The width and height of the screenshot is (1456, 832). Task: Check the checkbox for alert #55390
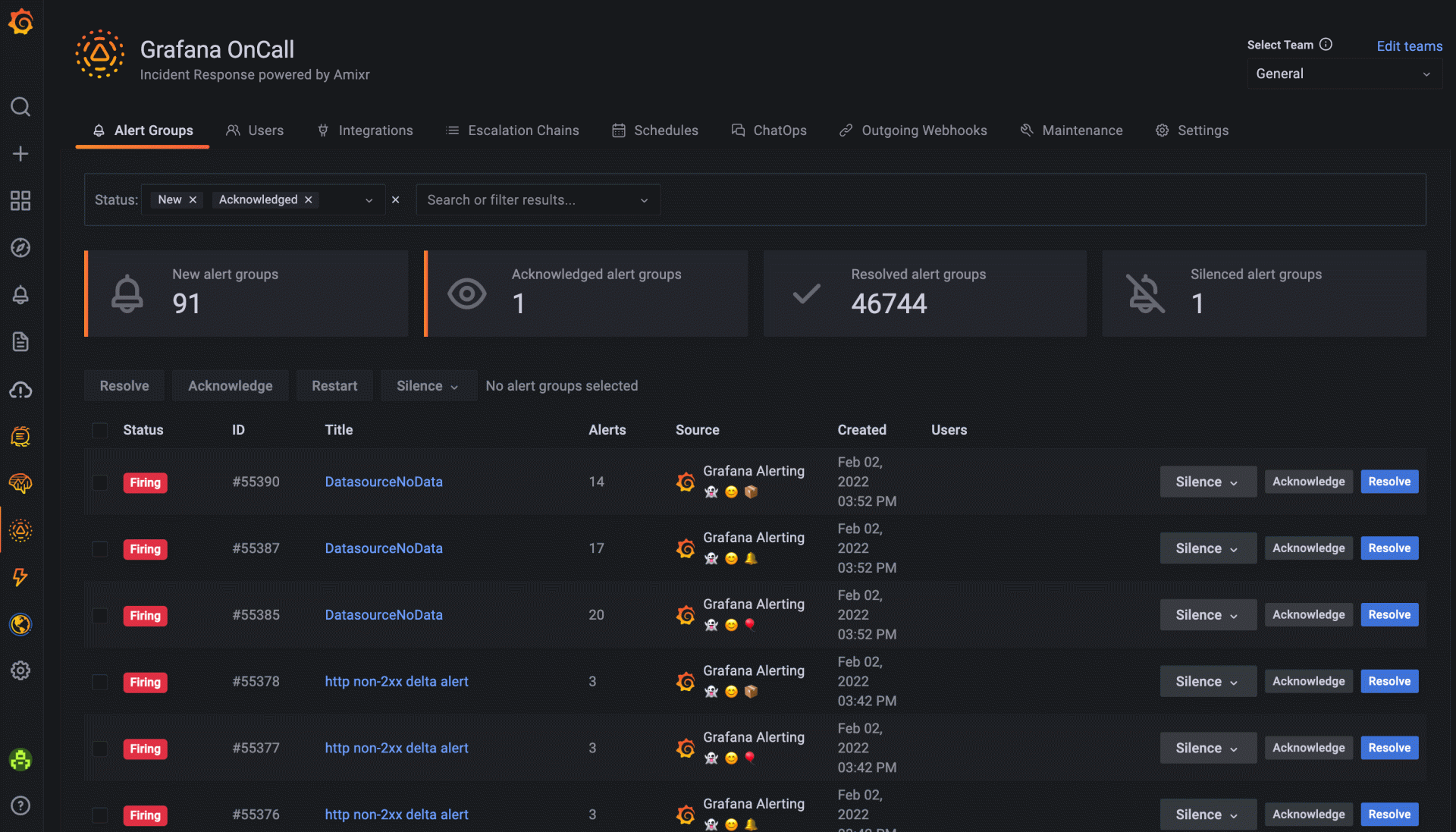coord(99,482)
